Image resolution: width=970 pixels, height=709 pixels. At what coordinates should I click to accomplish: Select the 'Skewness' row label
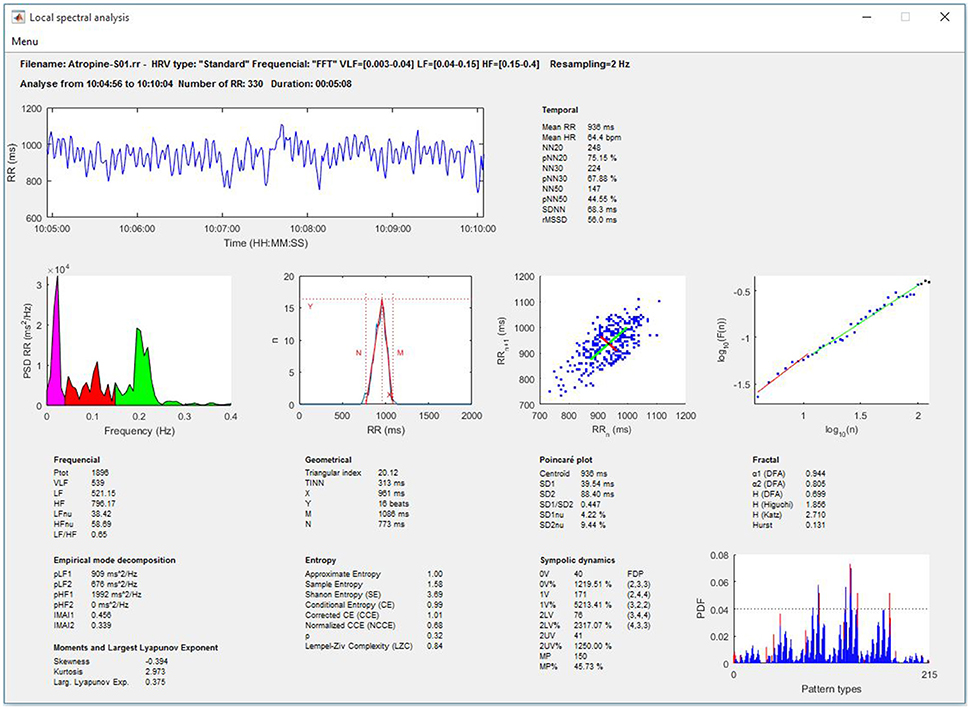coord(72,661)
